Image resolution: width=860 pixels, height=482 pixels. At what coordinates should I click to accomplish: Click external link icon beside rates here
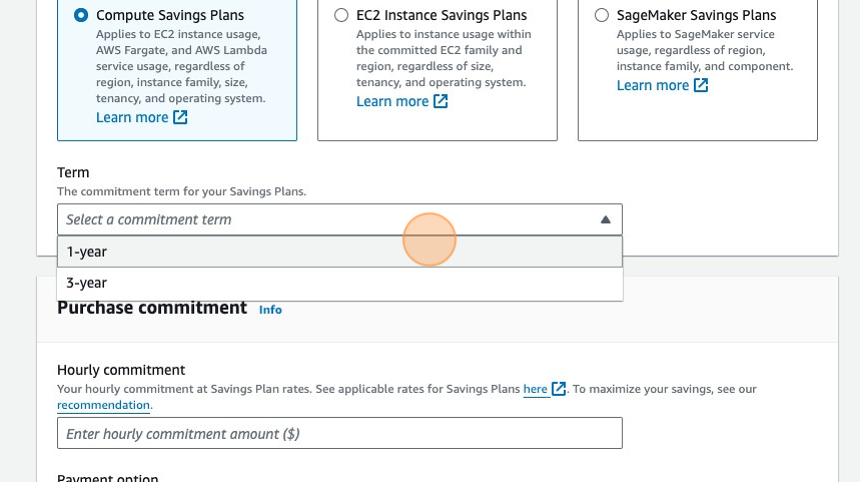pyautogui.click(x=559, y=389)
